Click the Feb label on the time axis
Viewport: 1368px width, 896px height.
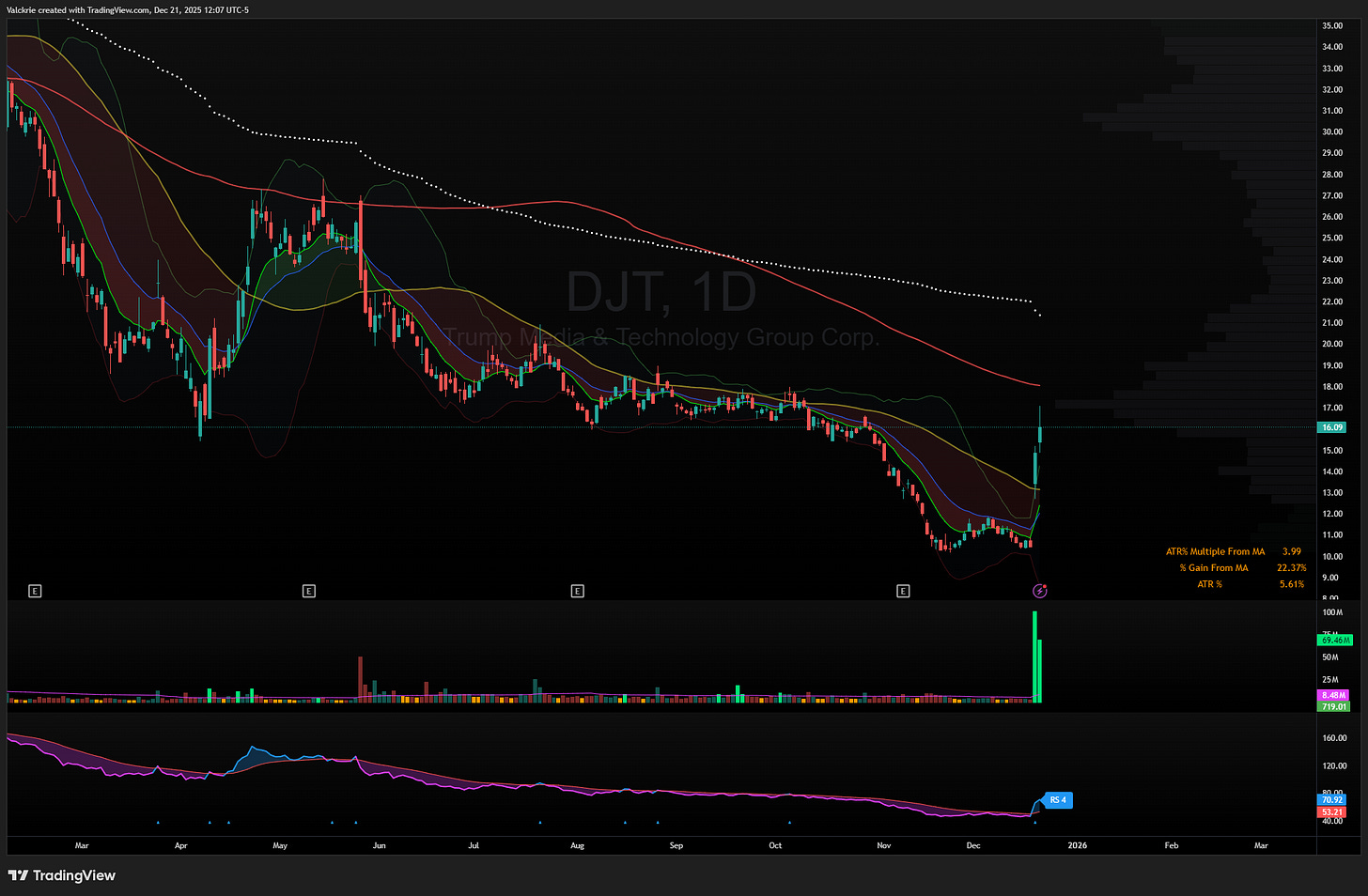coord(1172,845)
